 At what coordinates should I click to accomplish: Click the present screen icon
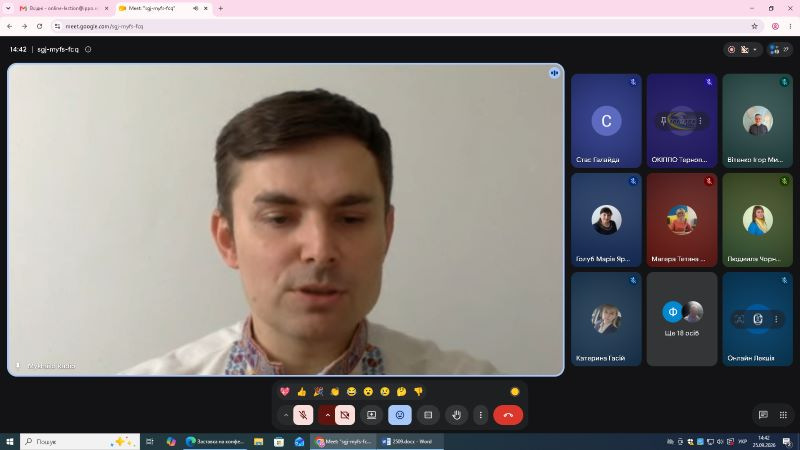point(371,415)
